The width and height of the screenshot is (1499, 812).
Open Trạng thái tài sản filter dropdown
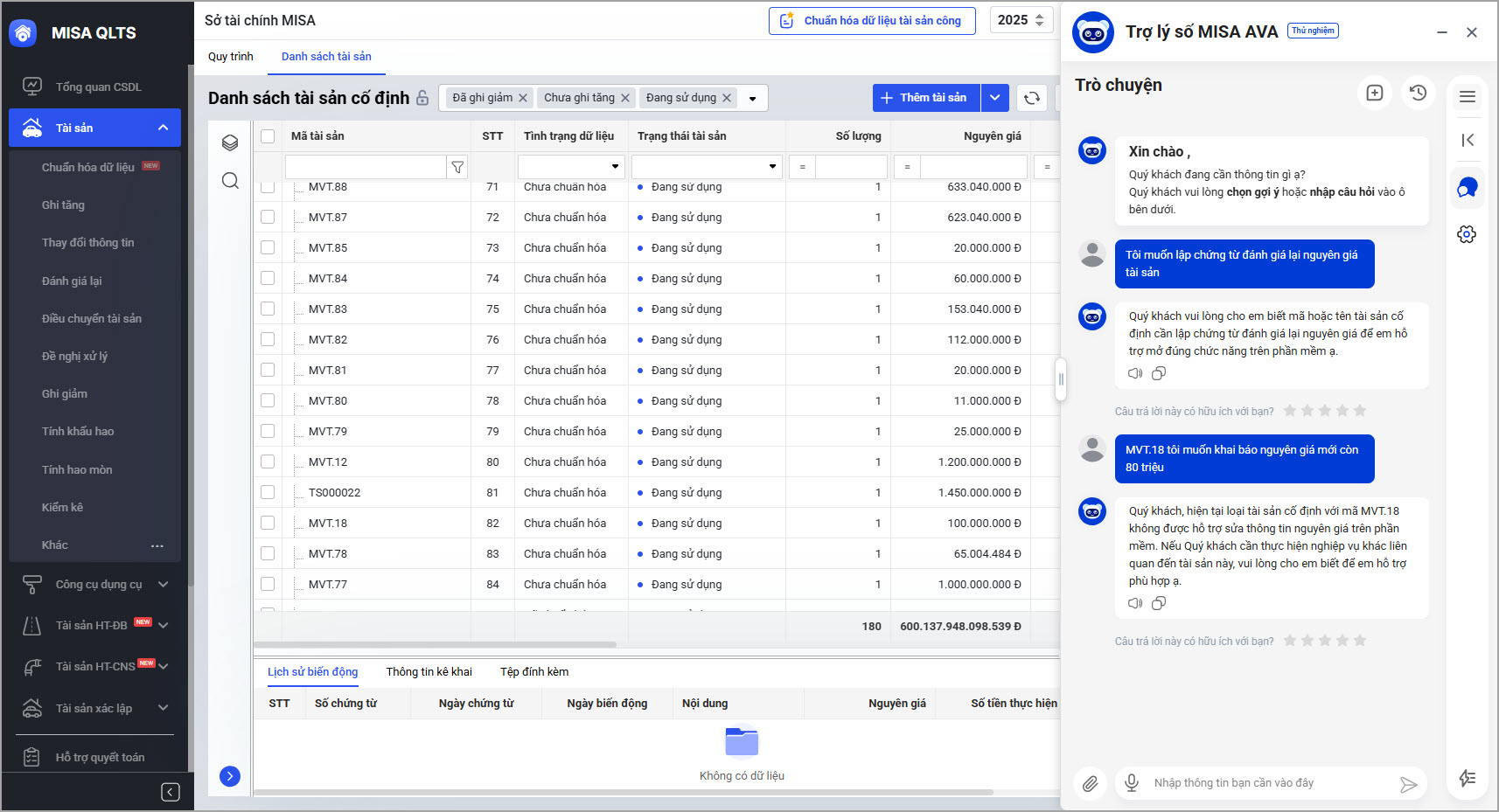coord(773,167)
